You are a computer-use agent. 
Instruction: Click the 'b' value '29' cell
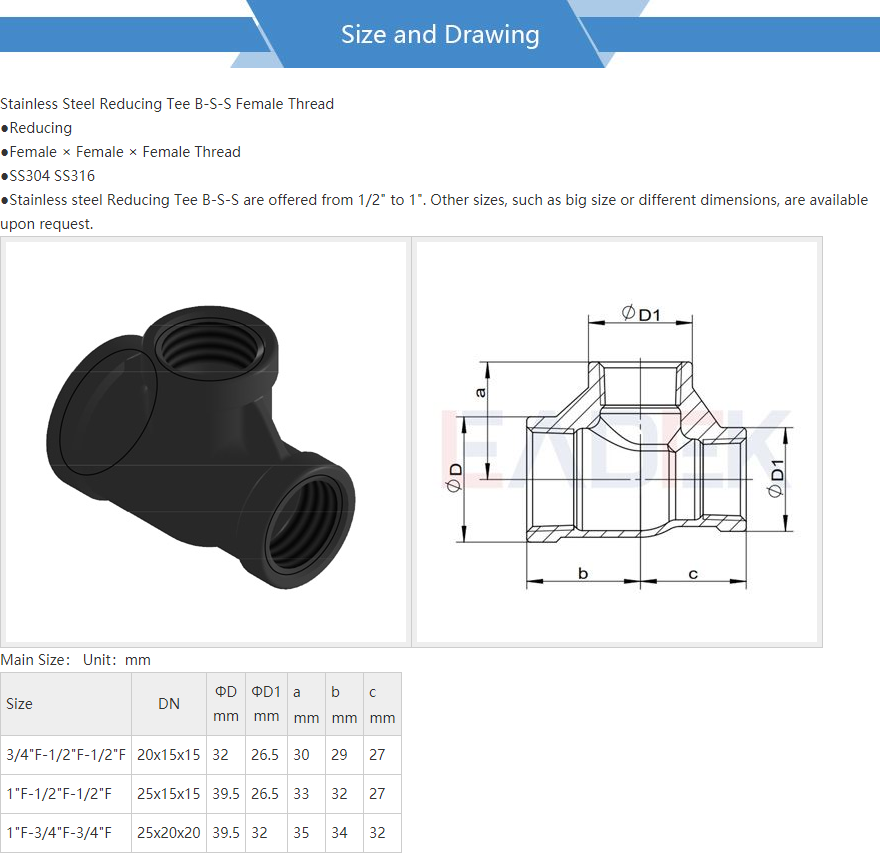click(344, 755)
